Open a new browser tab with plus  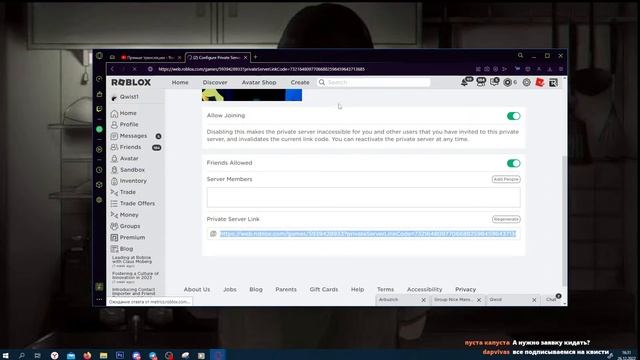tap(256, 57)
